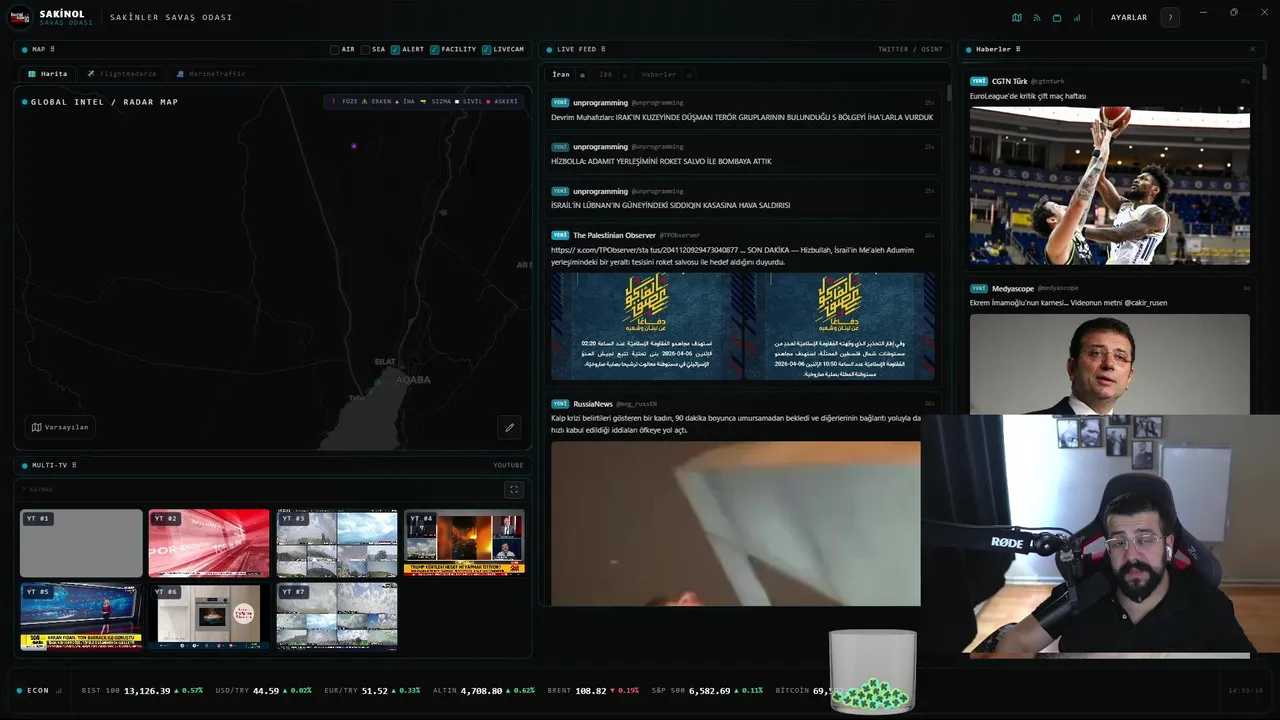Select the İran feed tab
The height and width of the screenshot is (720, 1280).
pyautogui.click(x=561, y=75)
